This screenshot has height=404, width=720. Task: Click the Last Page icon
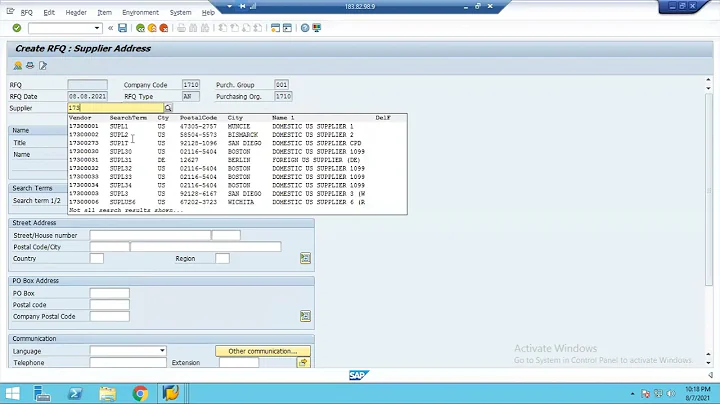click(x=258, y=28)
